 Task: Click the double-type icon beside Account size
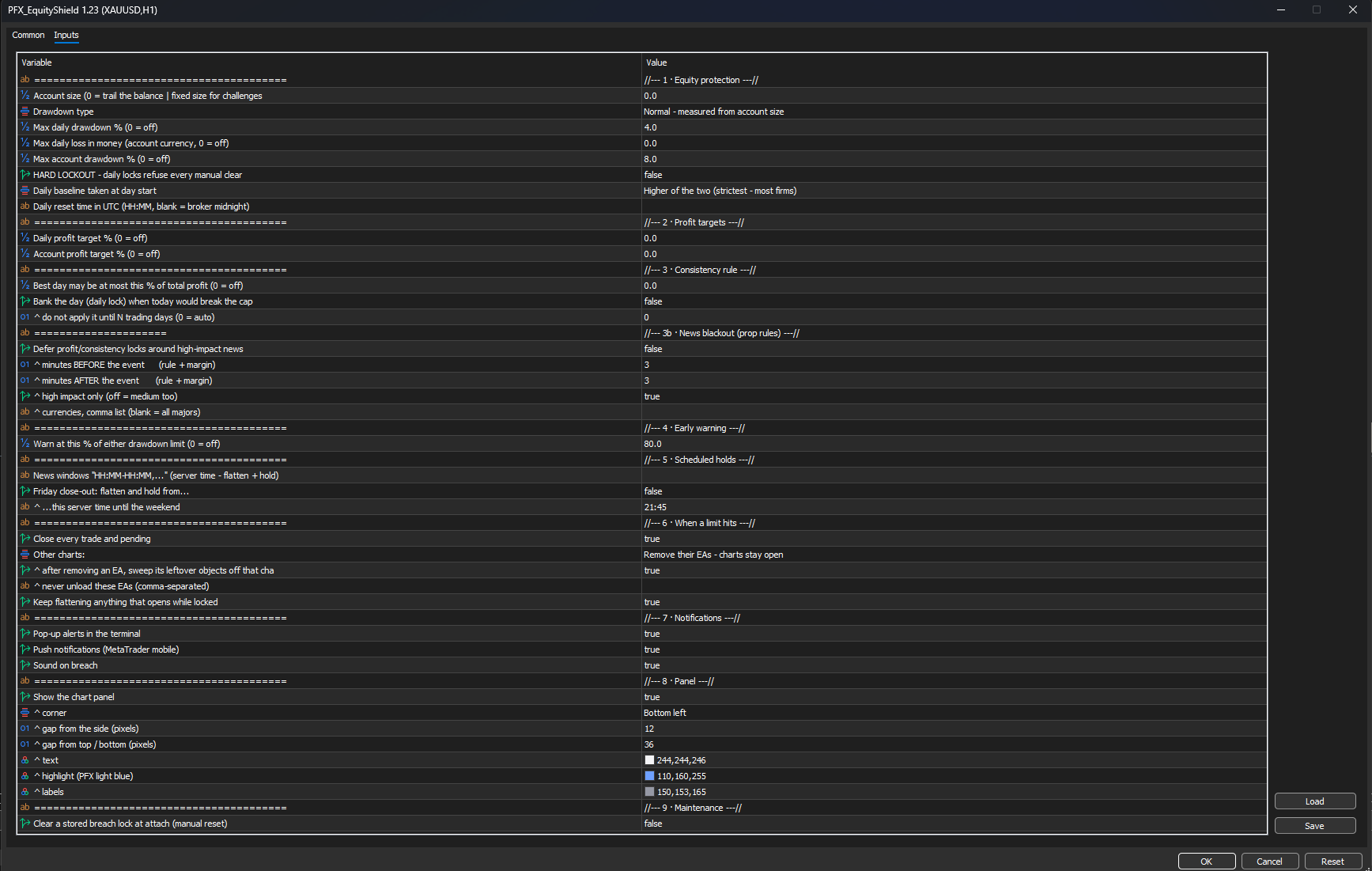tap(25, 96)
